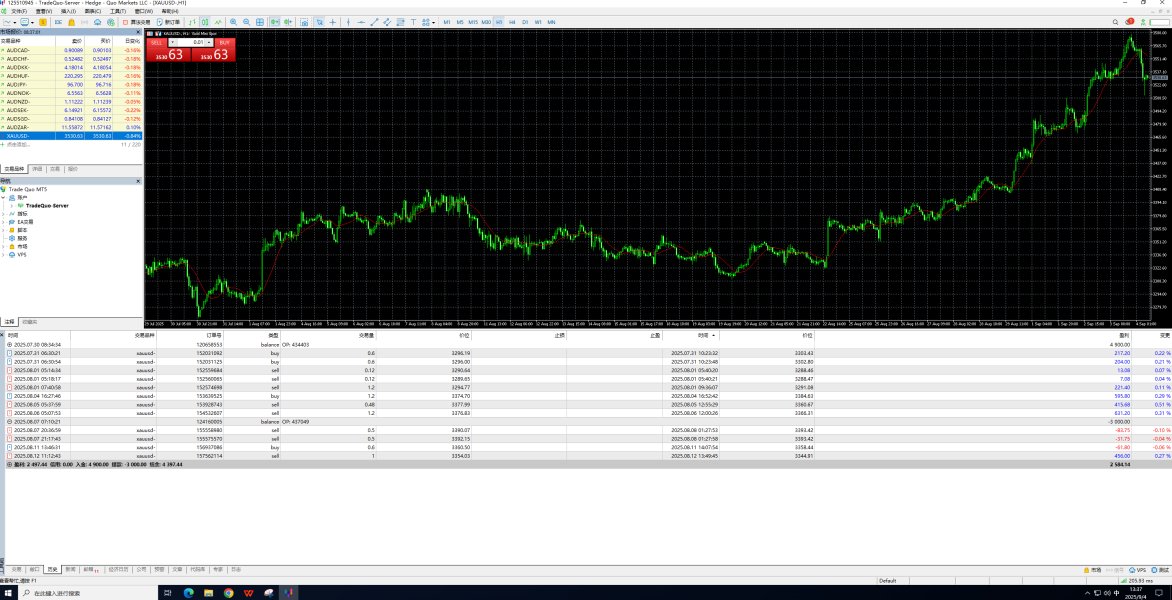Viewport: 1172px width, 600px height.
Task: Select the draw trendline tool
Action: click(x=373, y=21)
